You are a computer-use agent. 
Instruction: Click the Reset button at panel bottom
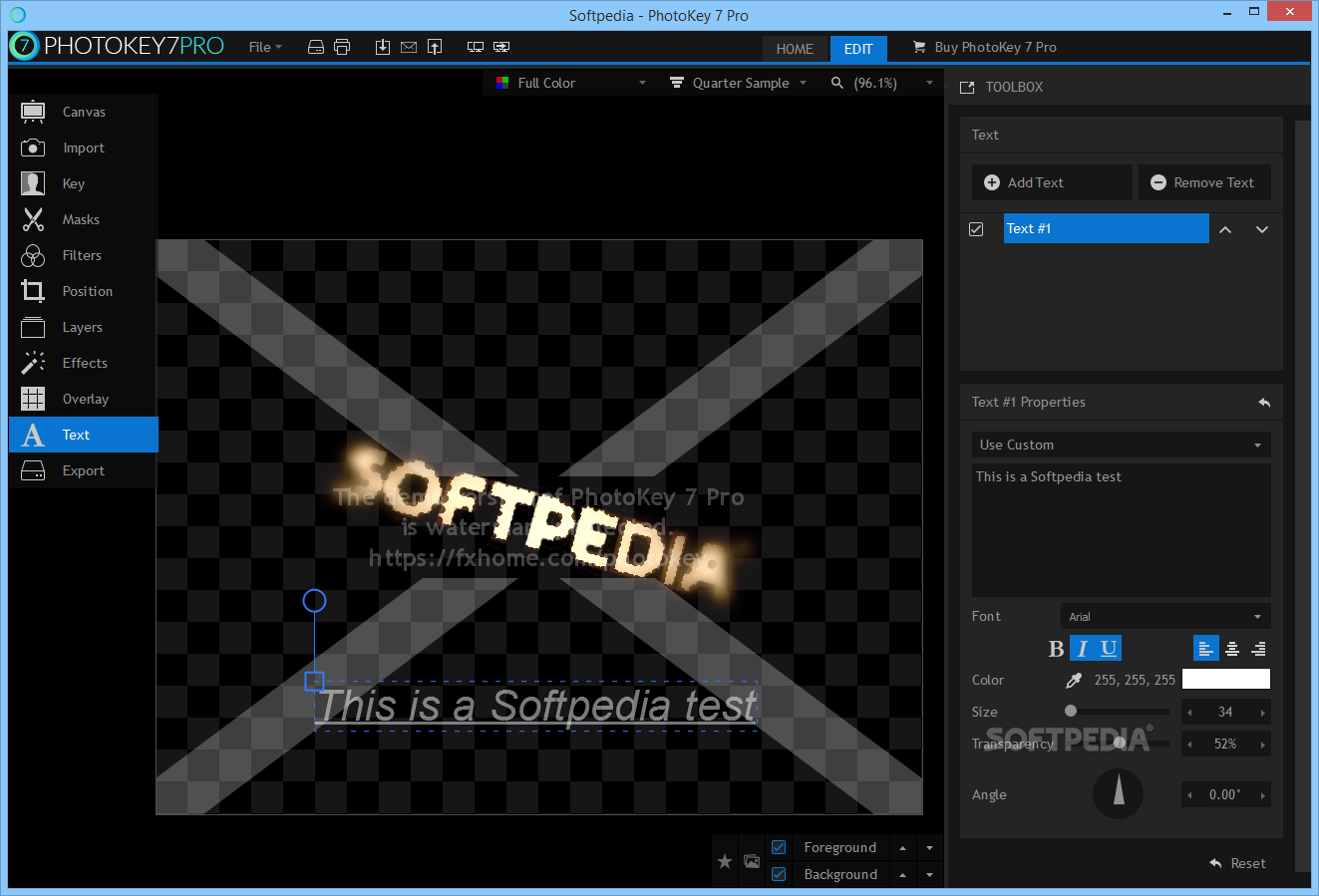point(1237,863)
